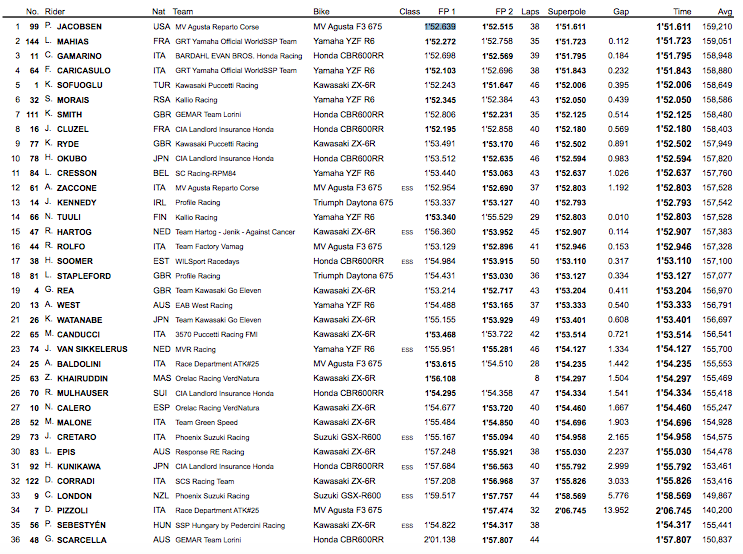This screenshot has width=743, height=554.
Task: Select rider SCARCELLA
Action: [82, 541]
